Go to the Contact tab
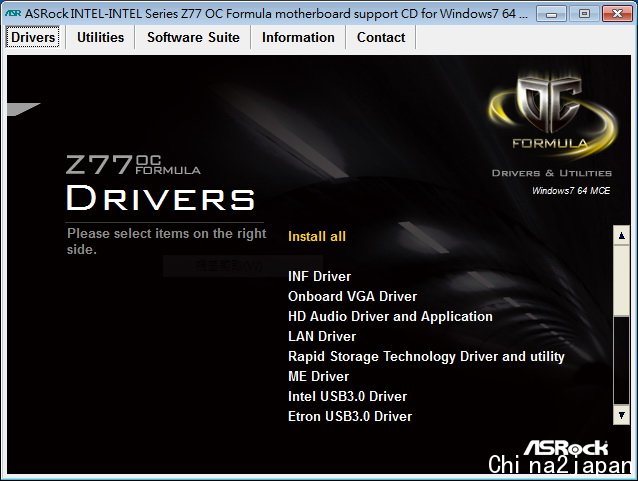 [381, 37]
